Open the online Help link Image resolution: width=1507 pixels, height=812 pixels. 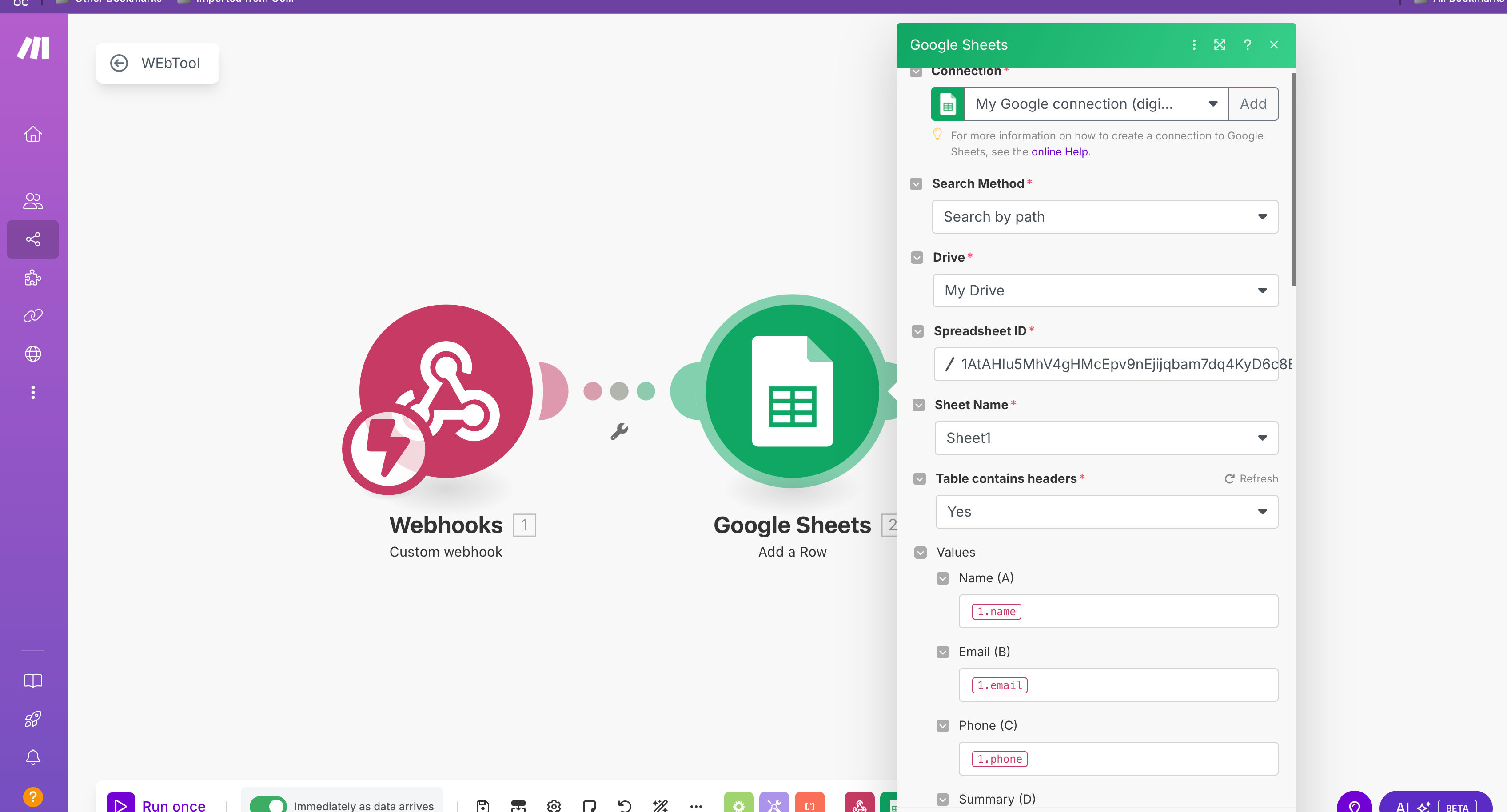pos(1060,152)
